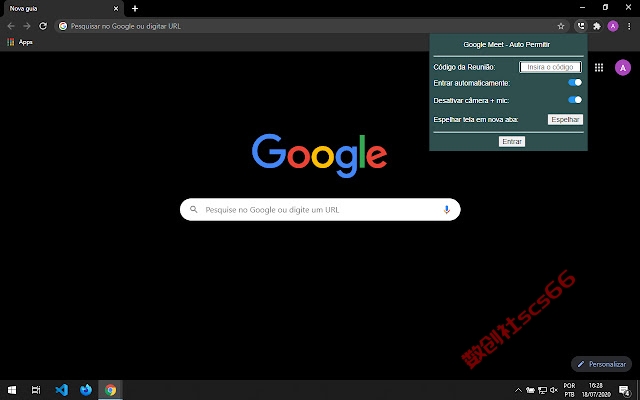Open Google account avatar on page
Image resolution: width=640 pixels, height=400 pixels.
[623, 68]
